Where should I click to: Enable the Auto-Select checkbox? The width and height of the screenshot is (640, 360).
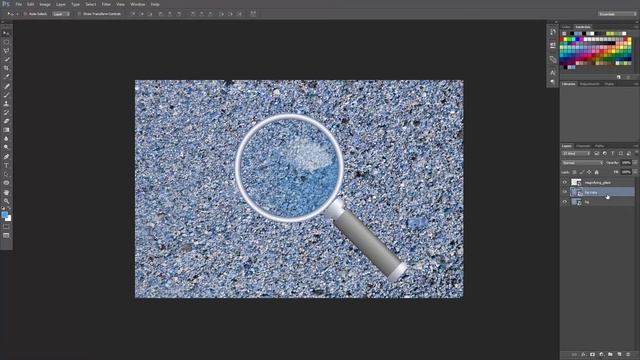coord(25,14)
